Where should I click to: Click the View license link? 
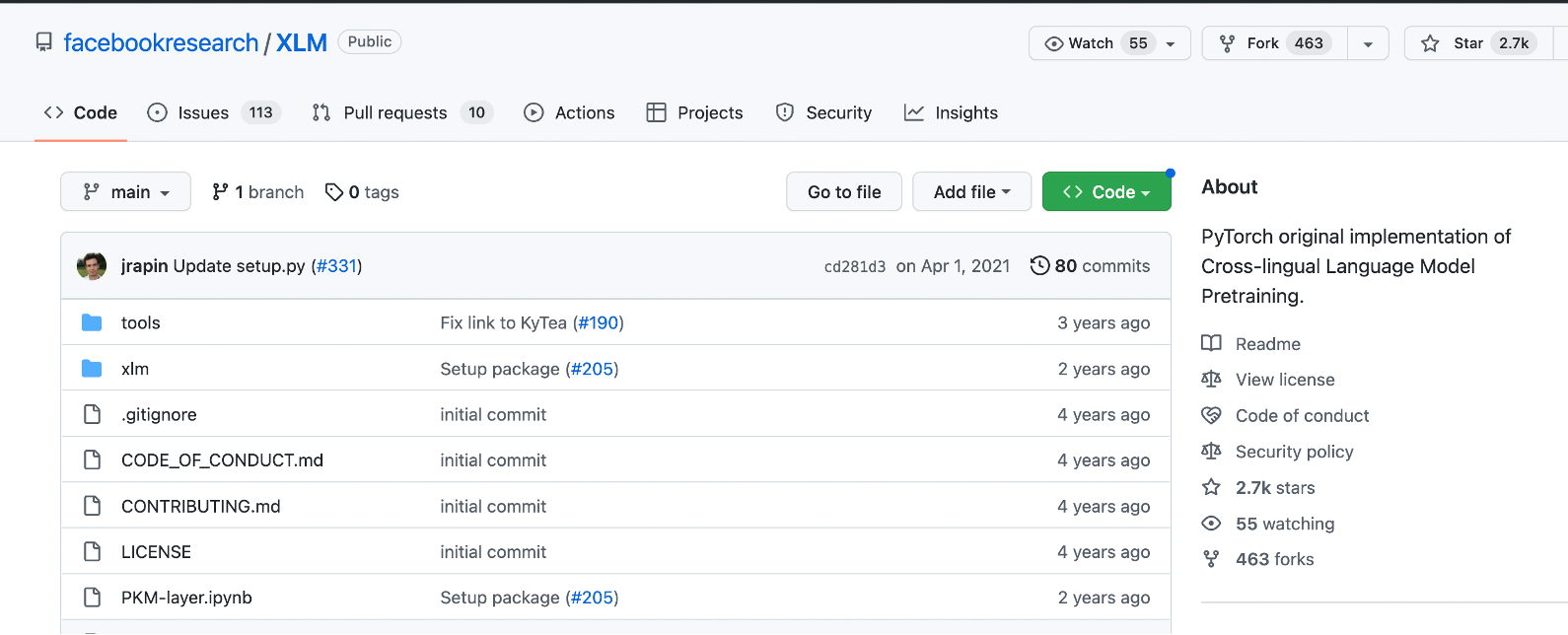1285,380
